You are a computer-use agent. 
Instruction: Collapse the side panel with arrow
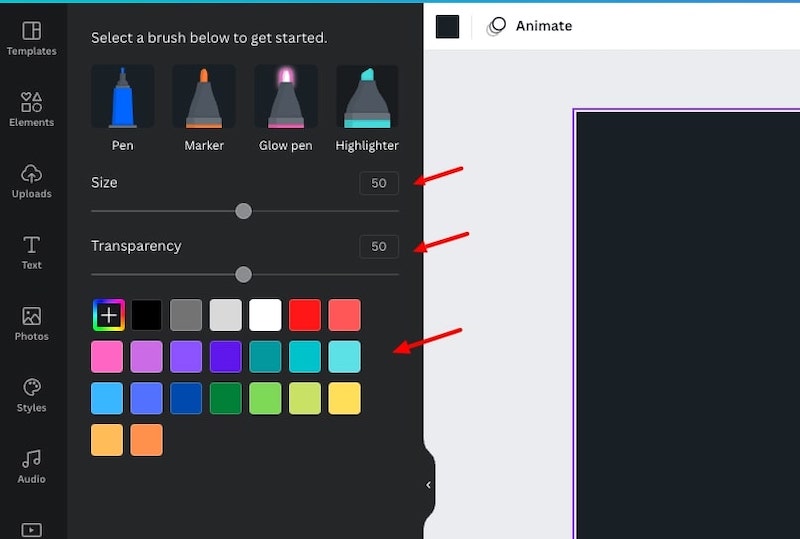click(x=429, y=485)
